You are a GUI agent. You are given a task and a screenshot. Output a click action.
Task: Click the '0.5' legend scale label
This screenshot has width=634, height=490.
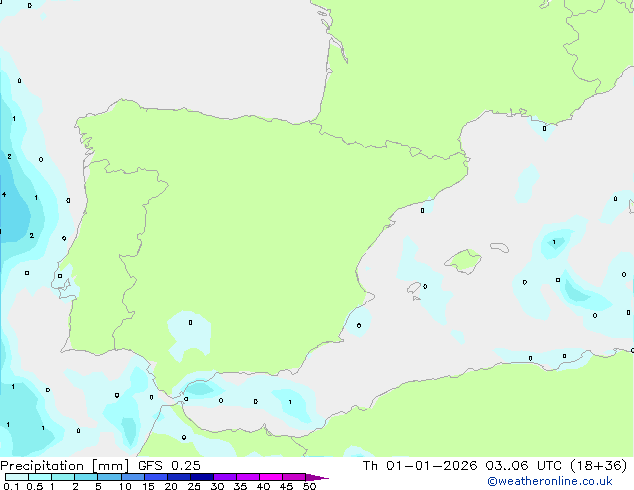[35, 486]
